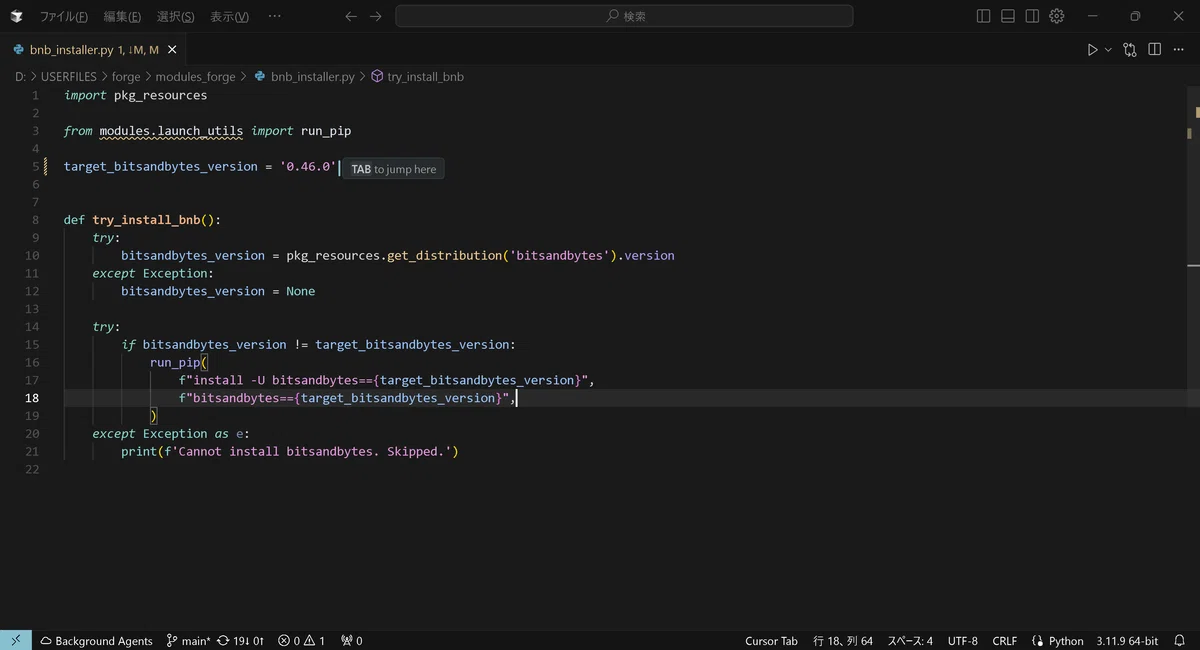Click the TAB to jump here hint
Screen dimensions: 1200x650
click(x=394, y=169)
